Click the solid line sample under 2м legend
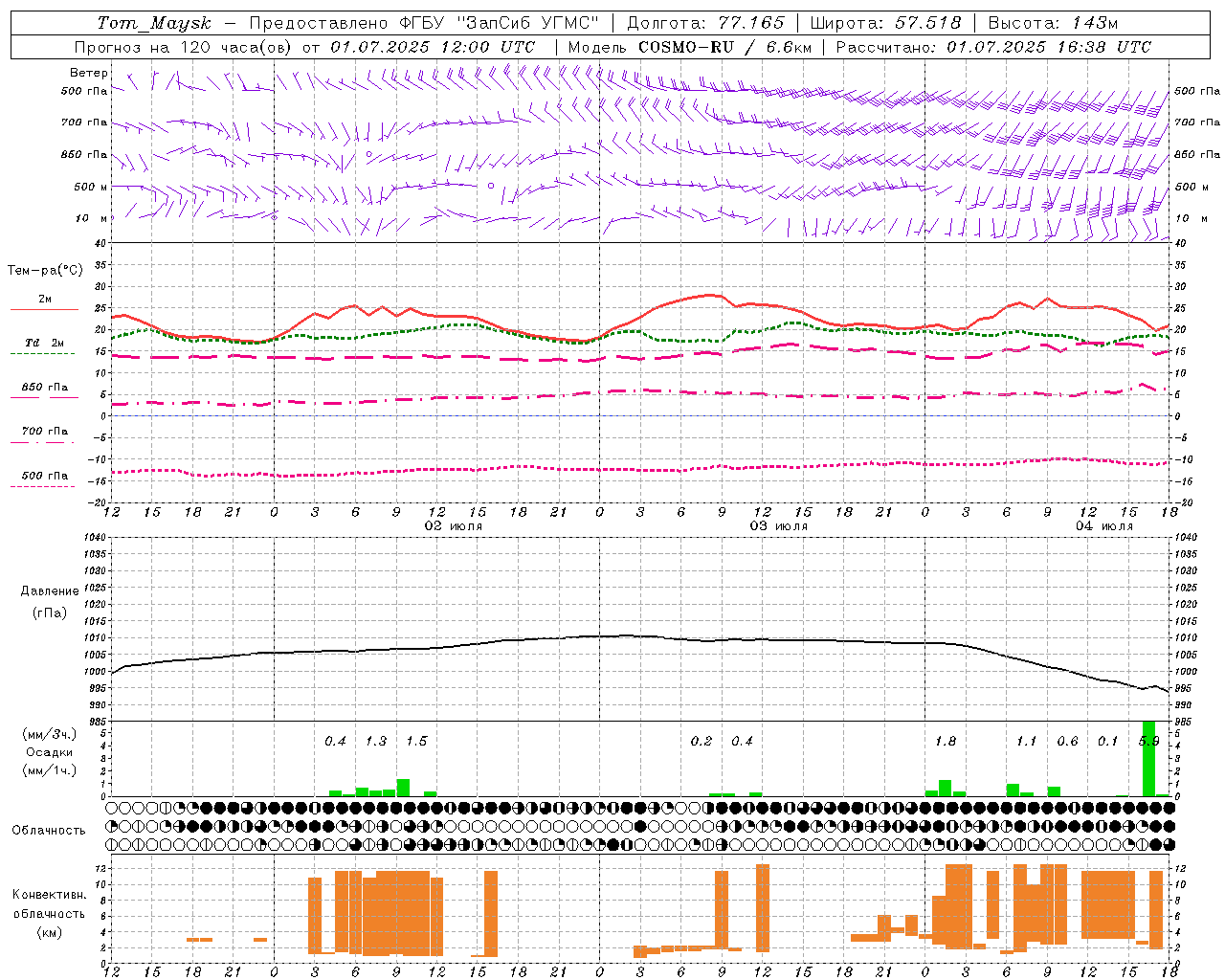 (x=43, y=309)
